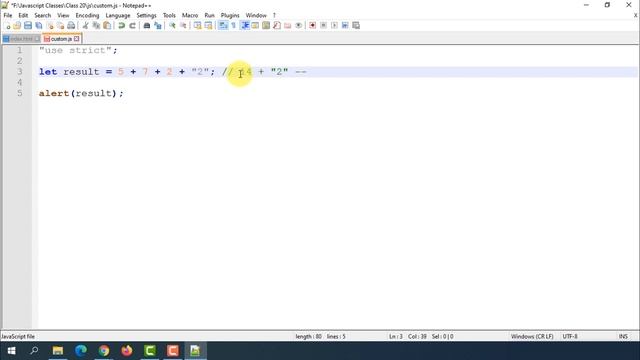Open the Function List panel icon
Viewport: 640px width, 360px height.
[277, 26]
